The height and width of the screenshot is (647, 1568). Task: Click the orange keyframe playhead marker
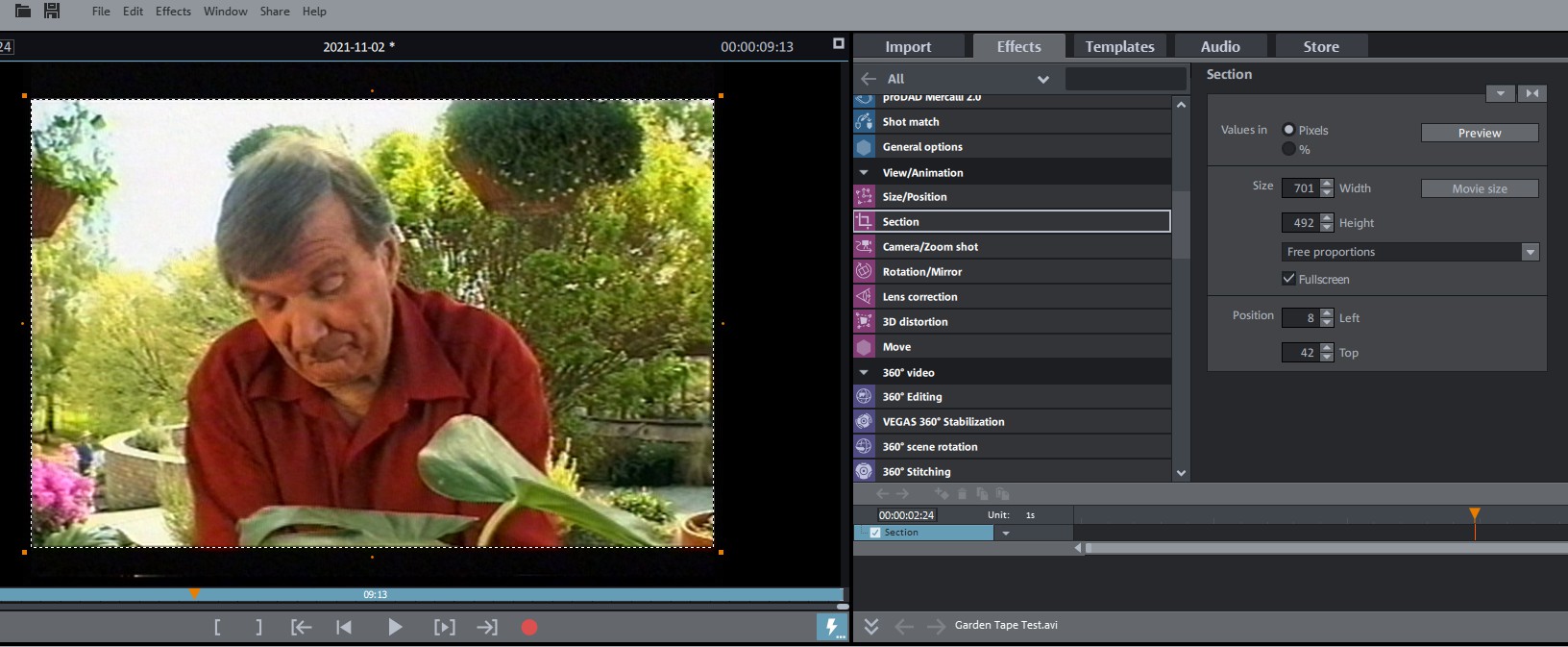click(1475, 514)
